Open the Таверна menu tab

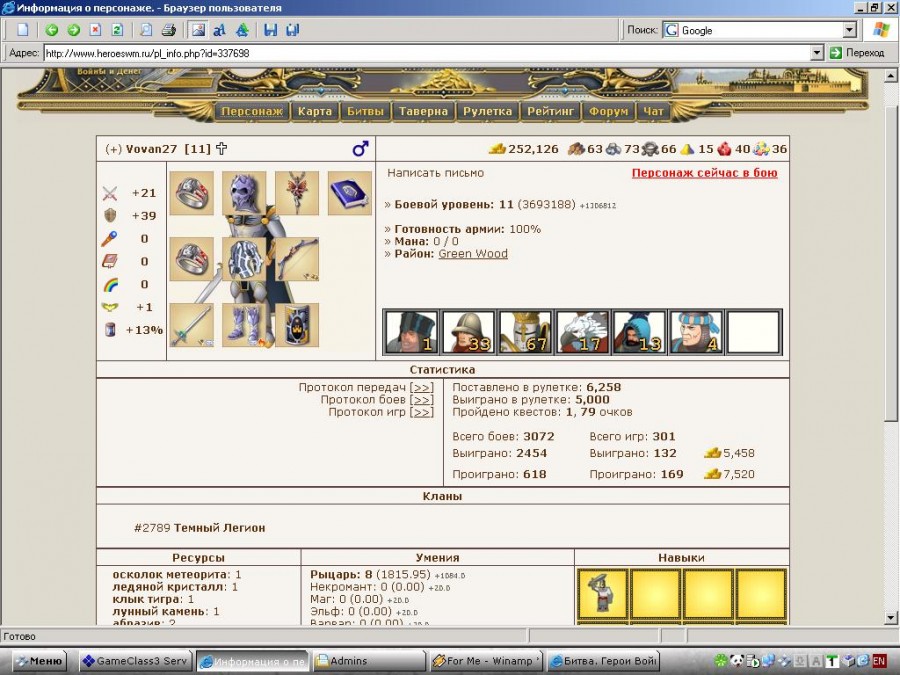click(x=424, y=111)
